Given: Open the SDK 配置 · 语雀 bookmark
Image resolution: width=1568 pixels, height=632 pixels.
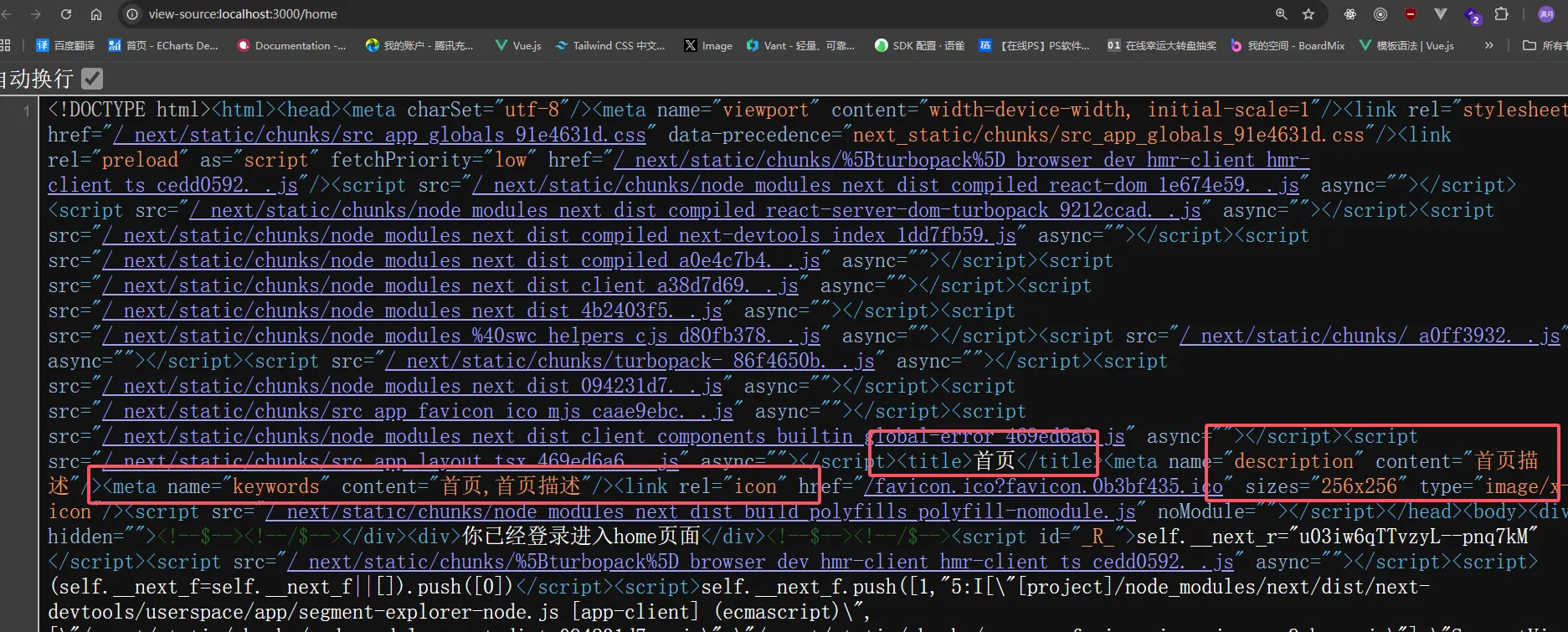Looking at the screenshot, I should 919,45.
